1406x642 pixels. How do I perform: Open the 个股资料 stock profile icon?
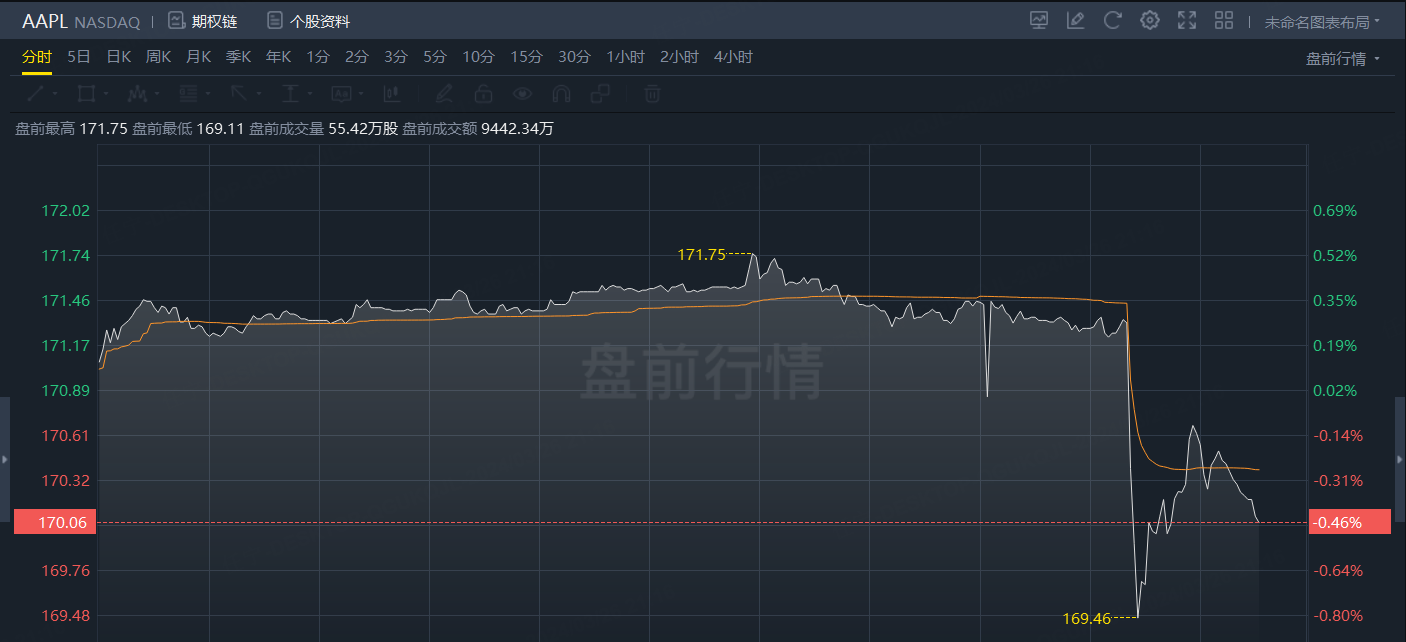click(x=274, y=20)
